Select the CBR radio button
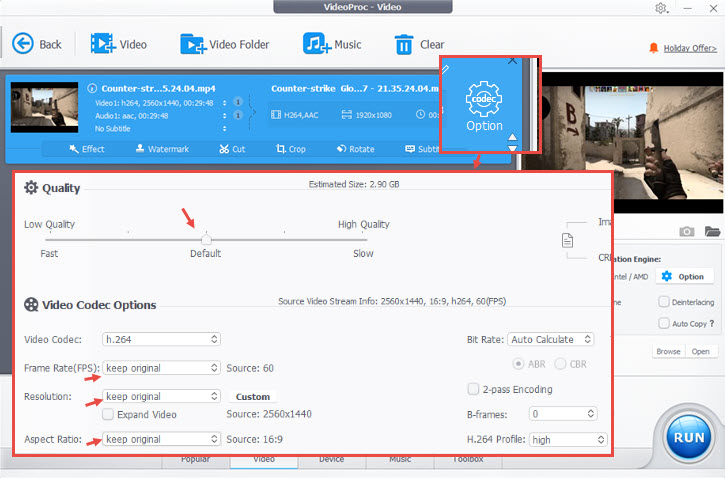Screen dimensions: 725x478 (x=560, y=364)
